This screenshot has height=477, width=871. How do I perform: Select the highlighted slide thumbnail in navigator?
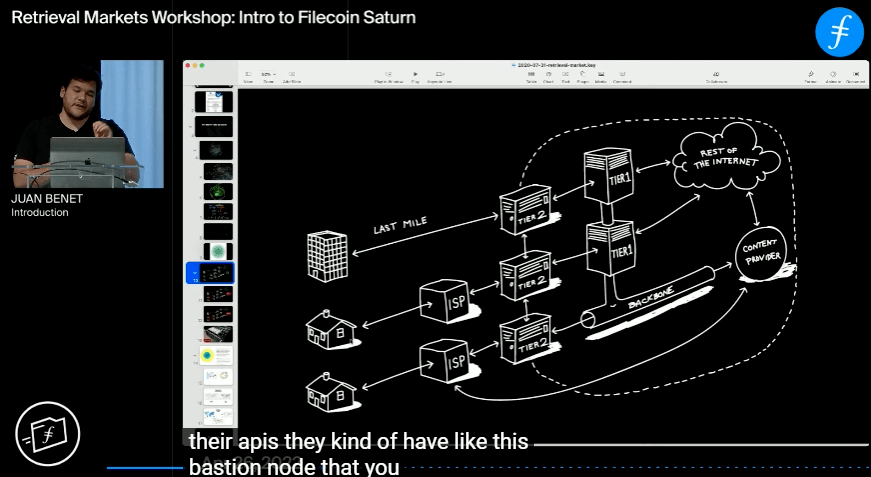coord(216,273)
